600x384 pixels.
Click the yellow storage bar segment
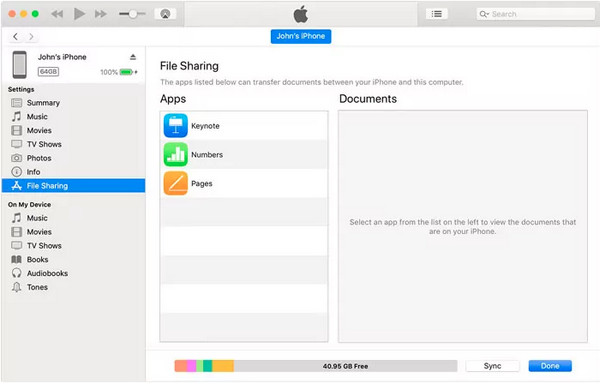(223, 366)
